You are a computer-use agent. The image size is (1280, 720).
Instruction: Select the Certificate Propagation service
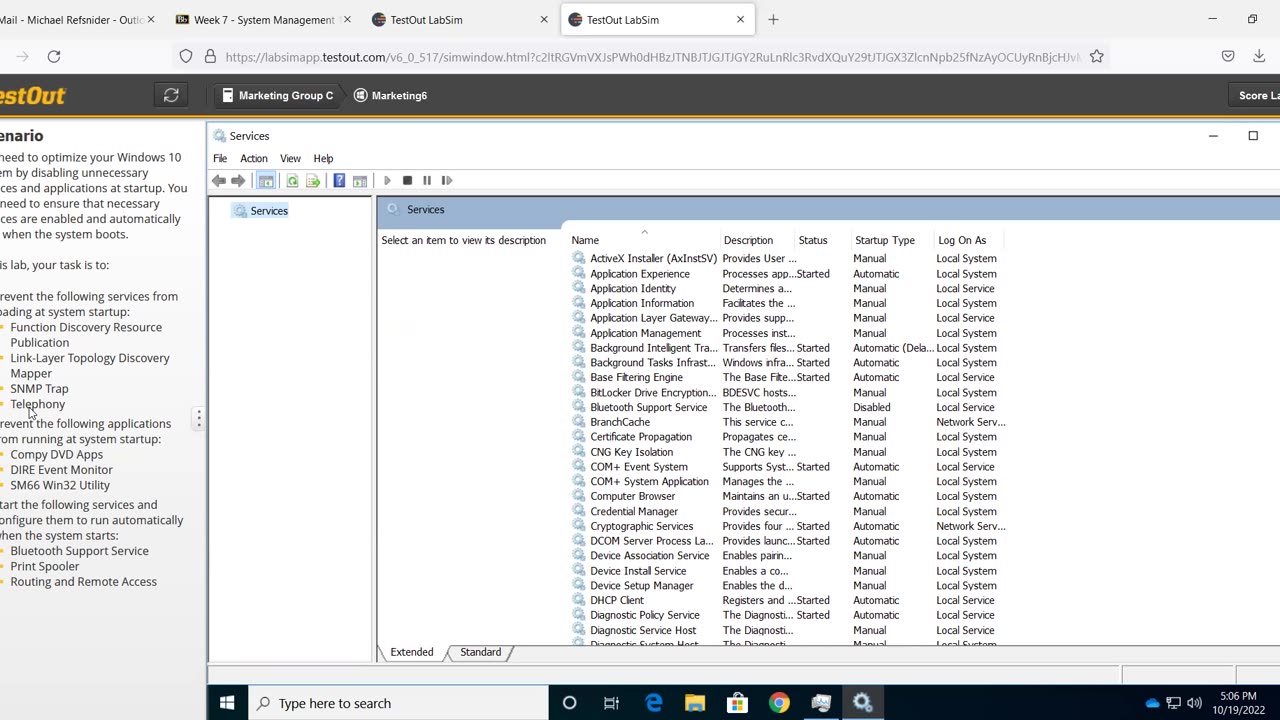pos(788,437)
